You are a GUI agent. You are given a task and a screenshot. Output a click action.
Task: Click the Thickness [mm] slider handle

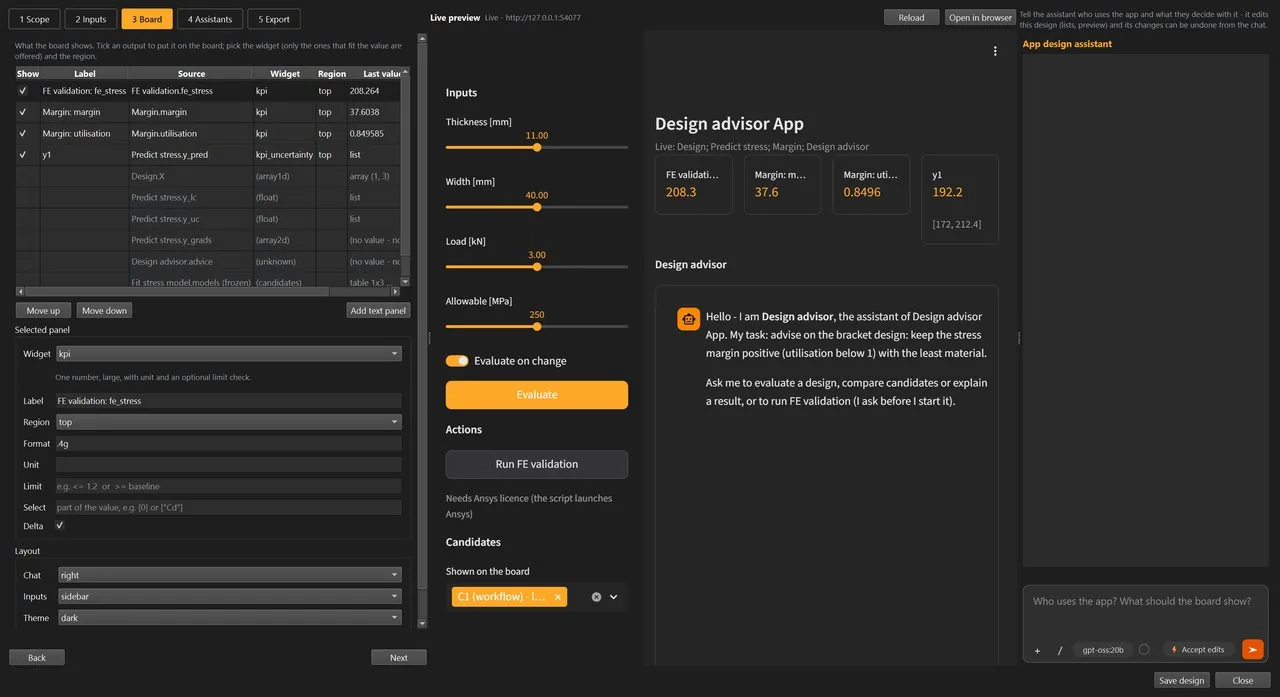tap(537, 147)
